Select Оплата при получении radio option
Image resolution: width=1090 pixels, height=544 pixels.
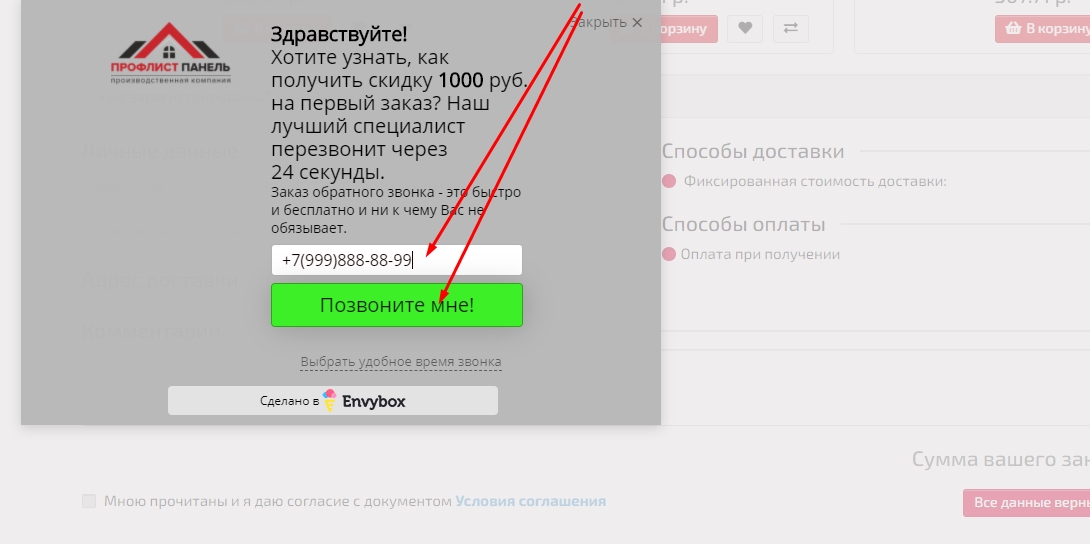point(669,254)
